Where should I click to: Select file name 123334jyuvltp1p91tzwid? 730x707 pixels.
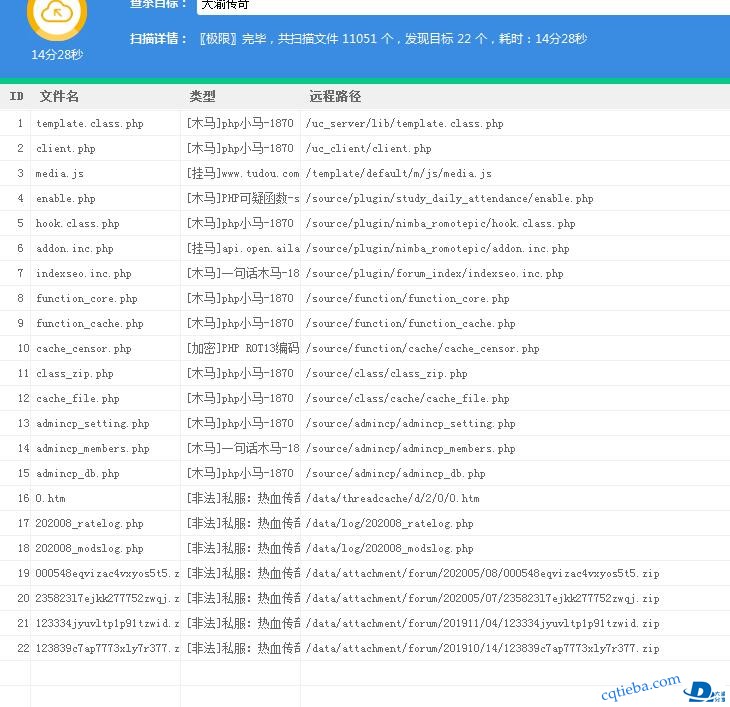107,623
